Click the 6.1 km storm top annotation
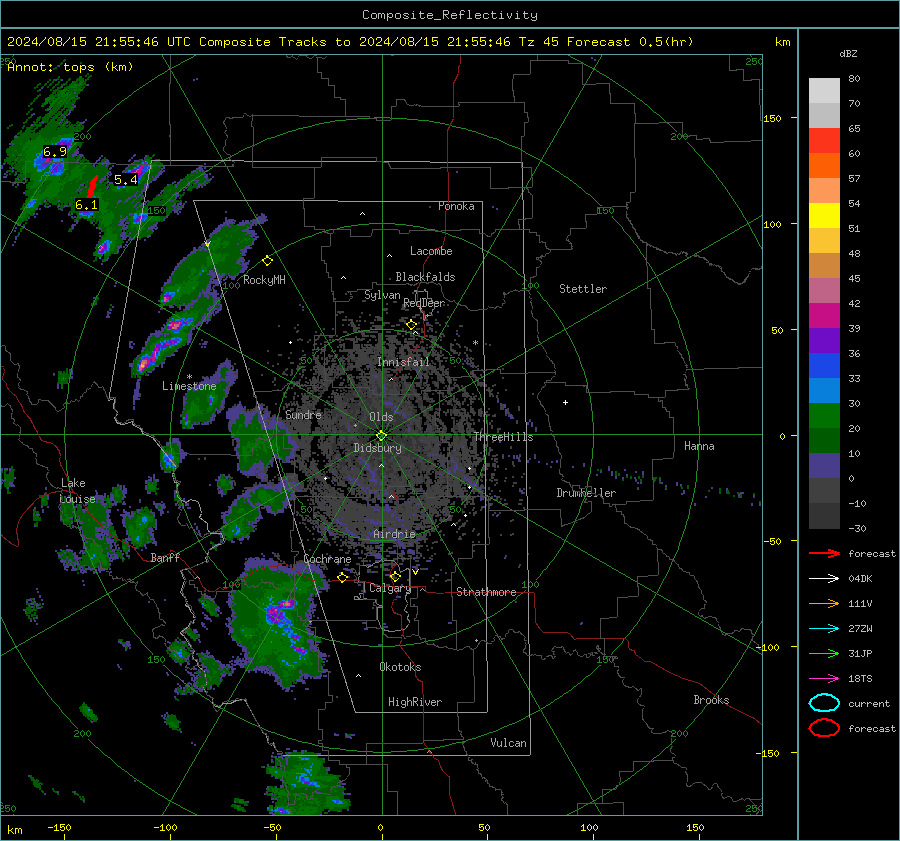Screen dimensions: 900x841 (87, 205)
